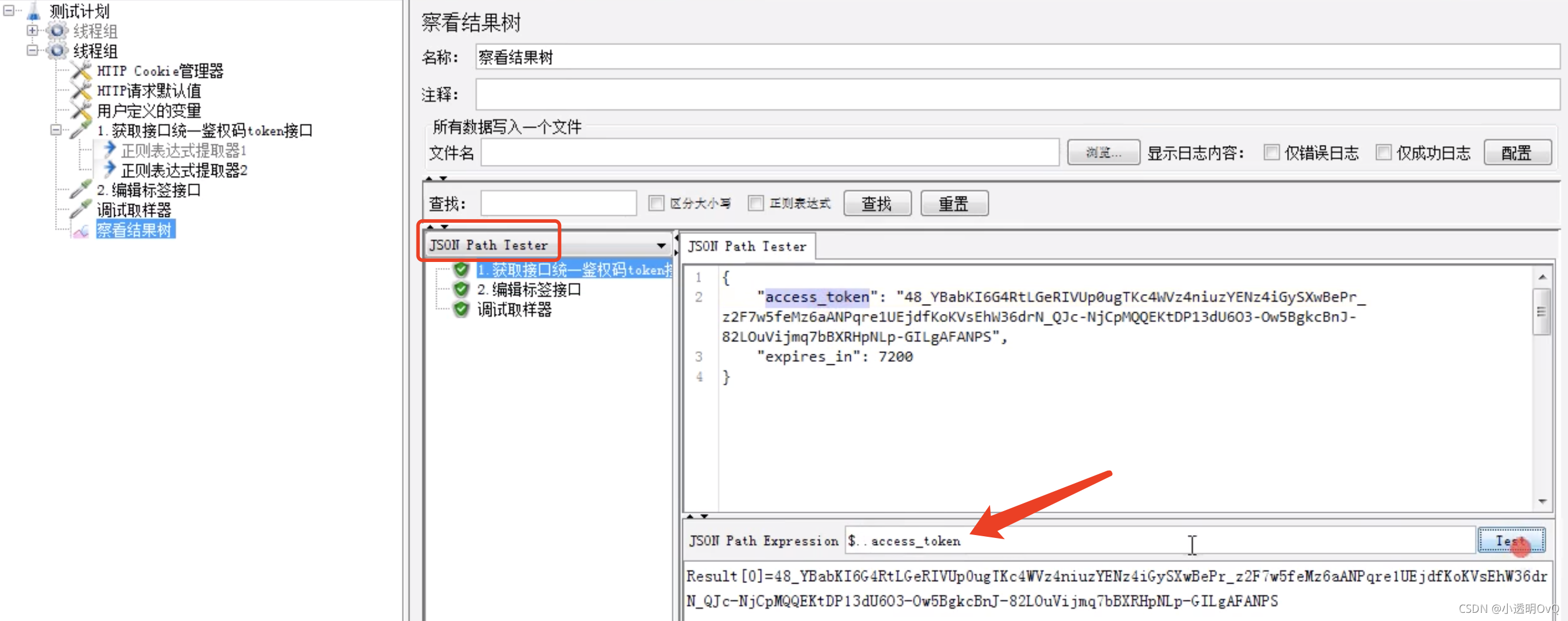Click the pipette icon of 2.编辑标签接口
This screenshot has height=621, width=1568.
81,190
